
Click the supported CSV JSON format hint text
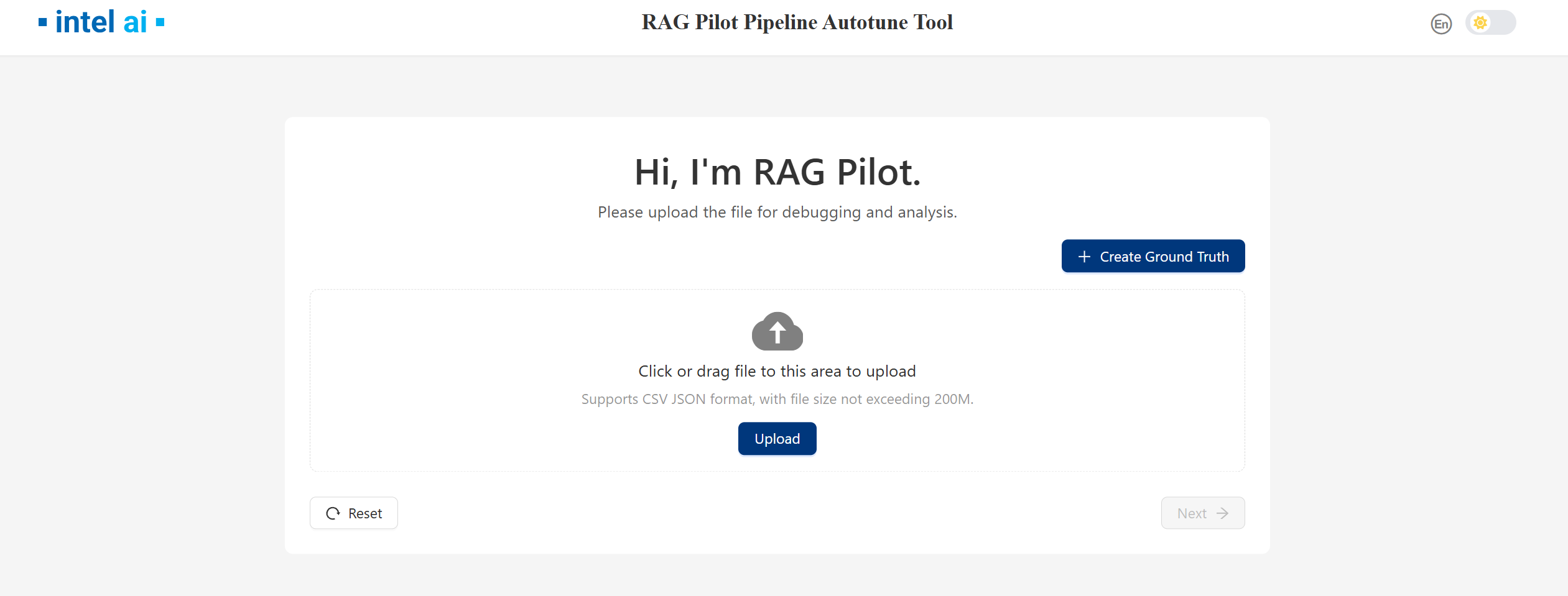777,399
